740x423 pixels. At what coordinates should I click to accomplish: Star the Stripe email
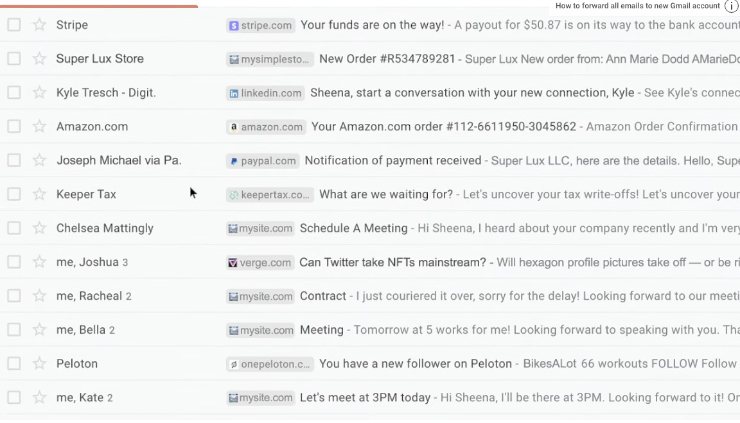pyautogui.click(x=40, y=25)
